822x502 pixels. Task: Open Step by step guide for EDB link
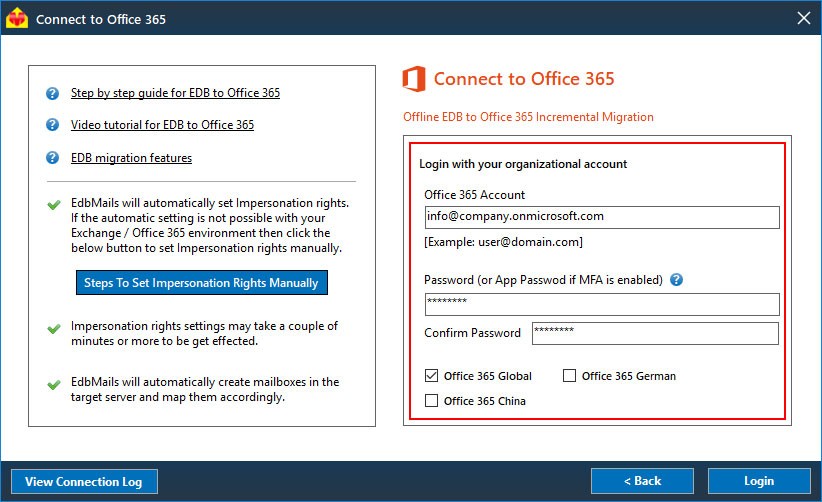point(175,94)
